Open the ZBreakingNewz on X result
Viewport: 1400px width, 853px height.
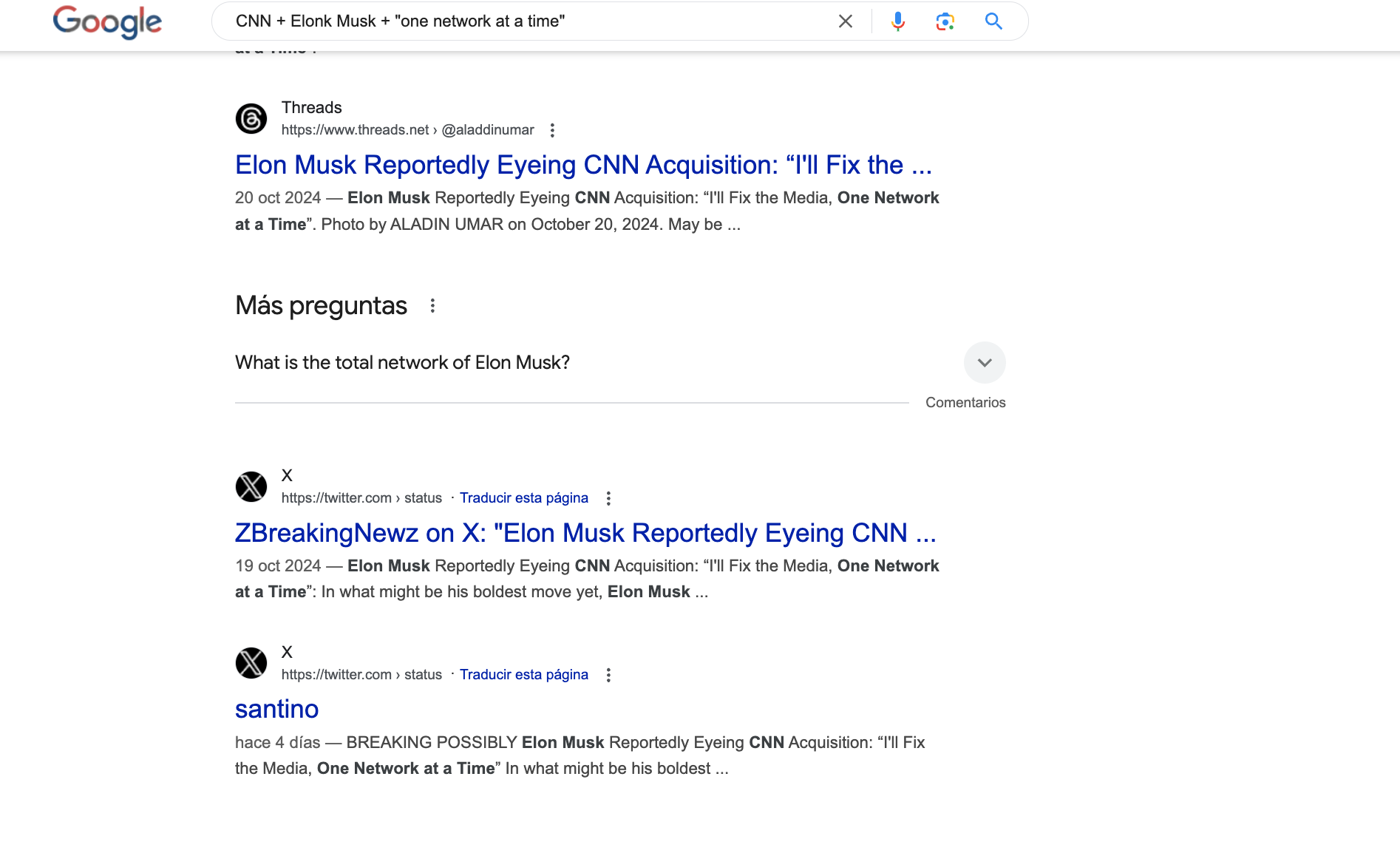point(585,533)
